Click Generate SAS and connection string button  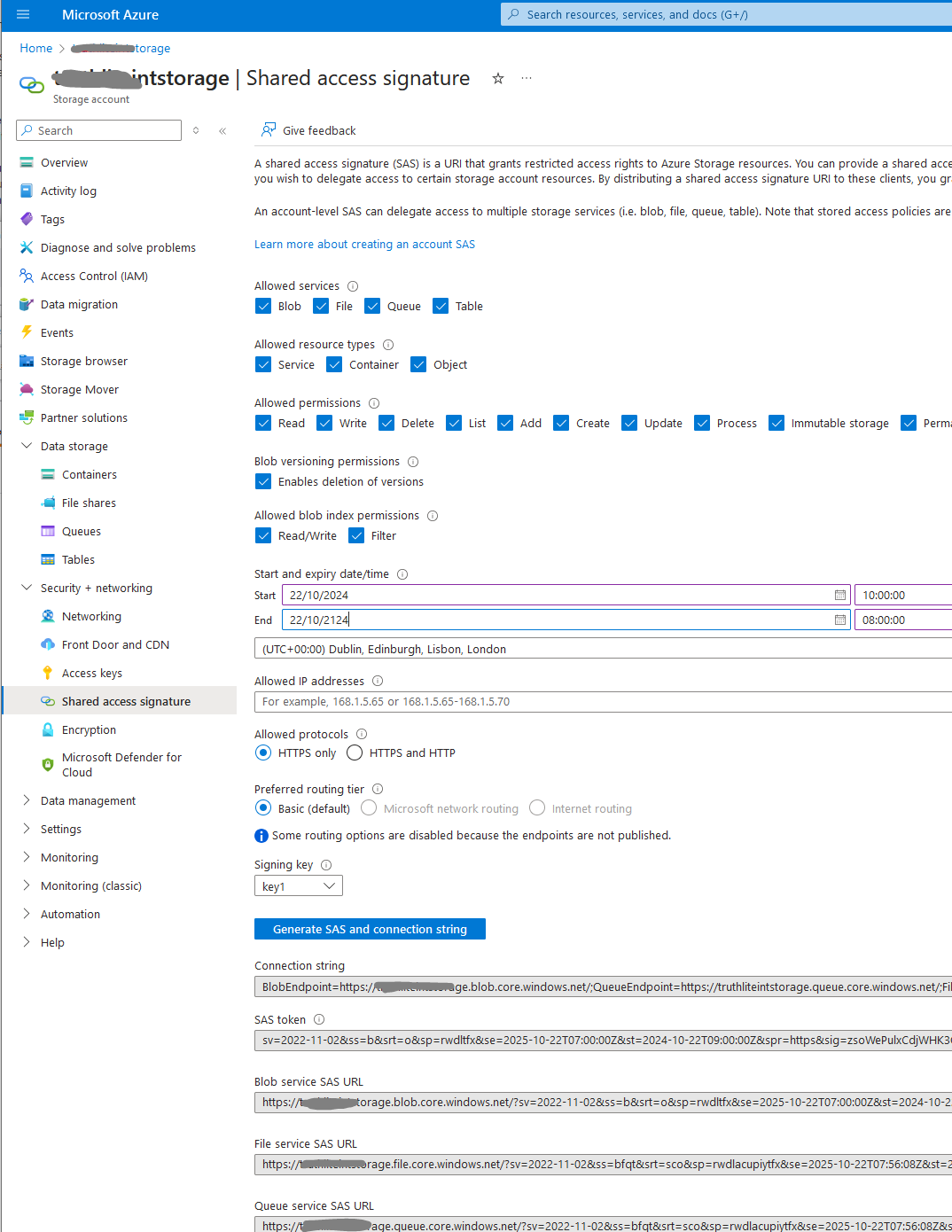pyautogui.click(x=370, y=929)
